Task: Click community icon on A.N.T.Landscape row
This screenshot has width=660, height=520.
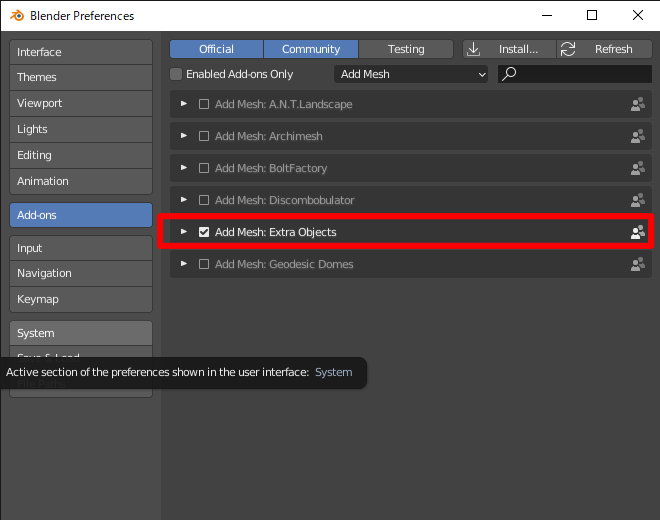Action: pos(638,104)
